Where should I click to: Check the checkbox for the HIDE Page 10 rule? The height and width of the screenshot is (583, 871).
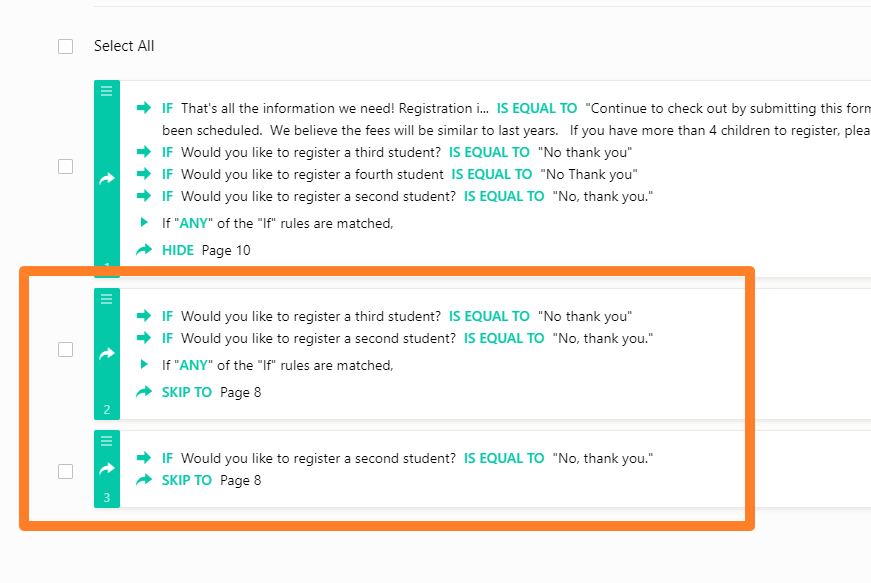pyautogui.click(x=66, y=167)
